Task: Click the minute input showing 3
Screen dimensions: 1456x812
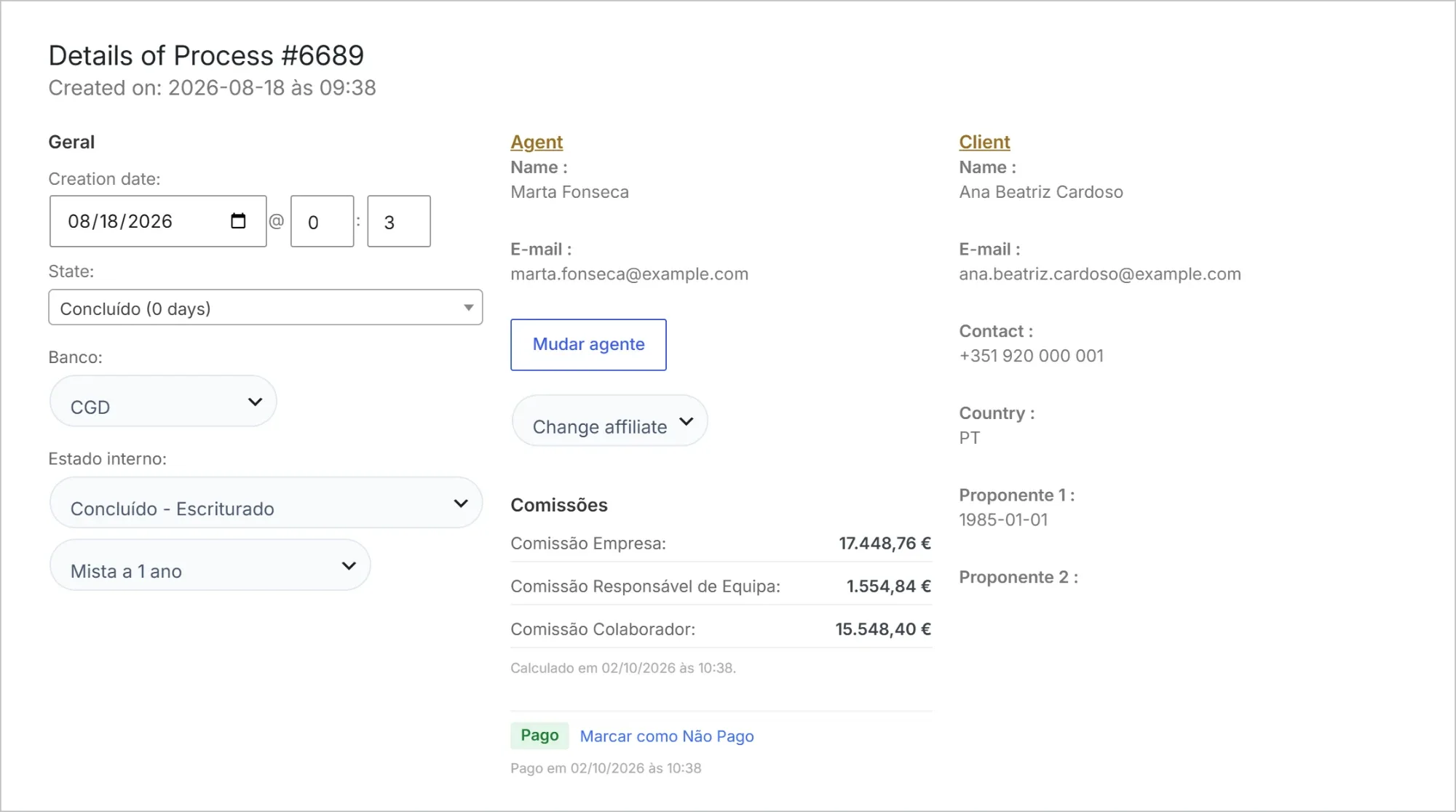Action: tap(399, 221)
